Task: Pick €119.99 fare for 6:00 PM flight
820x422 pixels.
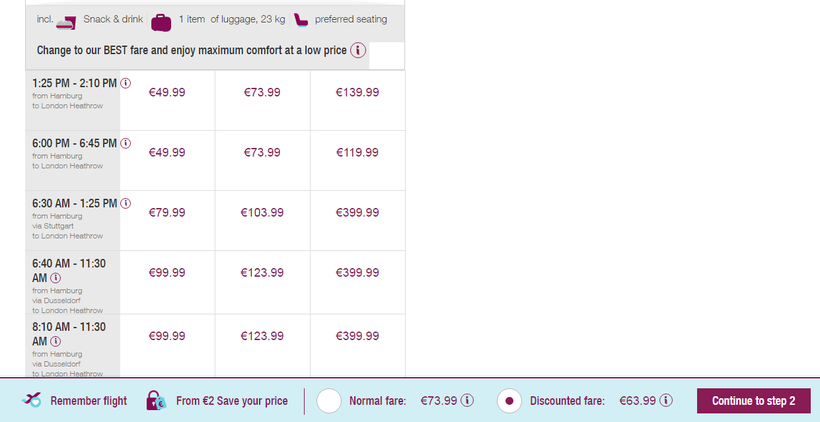Action: [358, 152]
